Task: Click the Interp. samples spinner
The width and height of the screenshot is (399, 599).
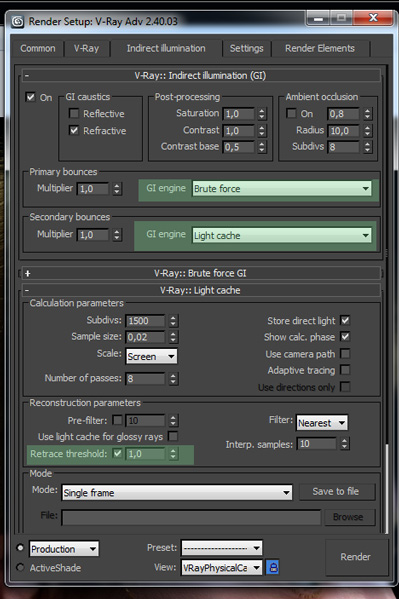Action: tap(345, 444)
